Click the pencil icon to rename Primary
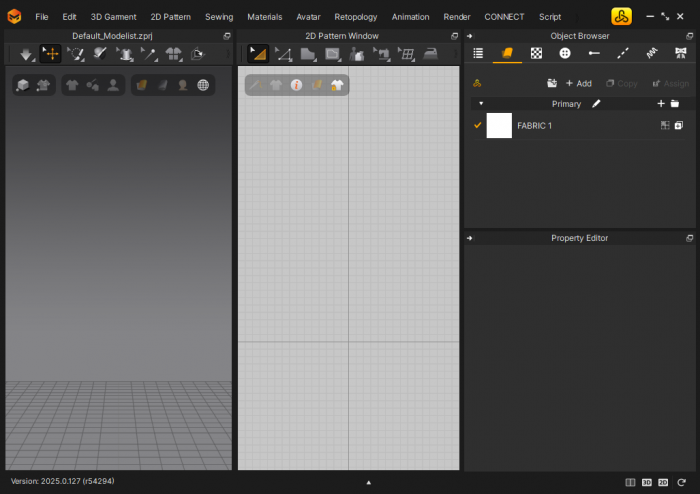Screen dimensions: 700x494 pyautogui.click(x=597, y=103)
